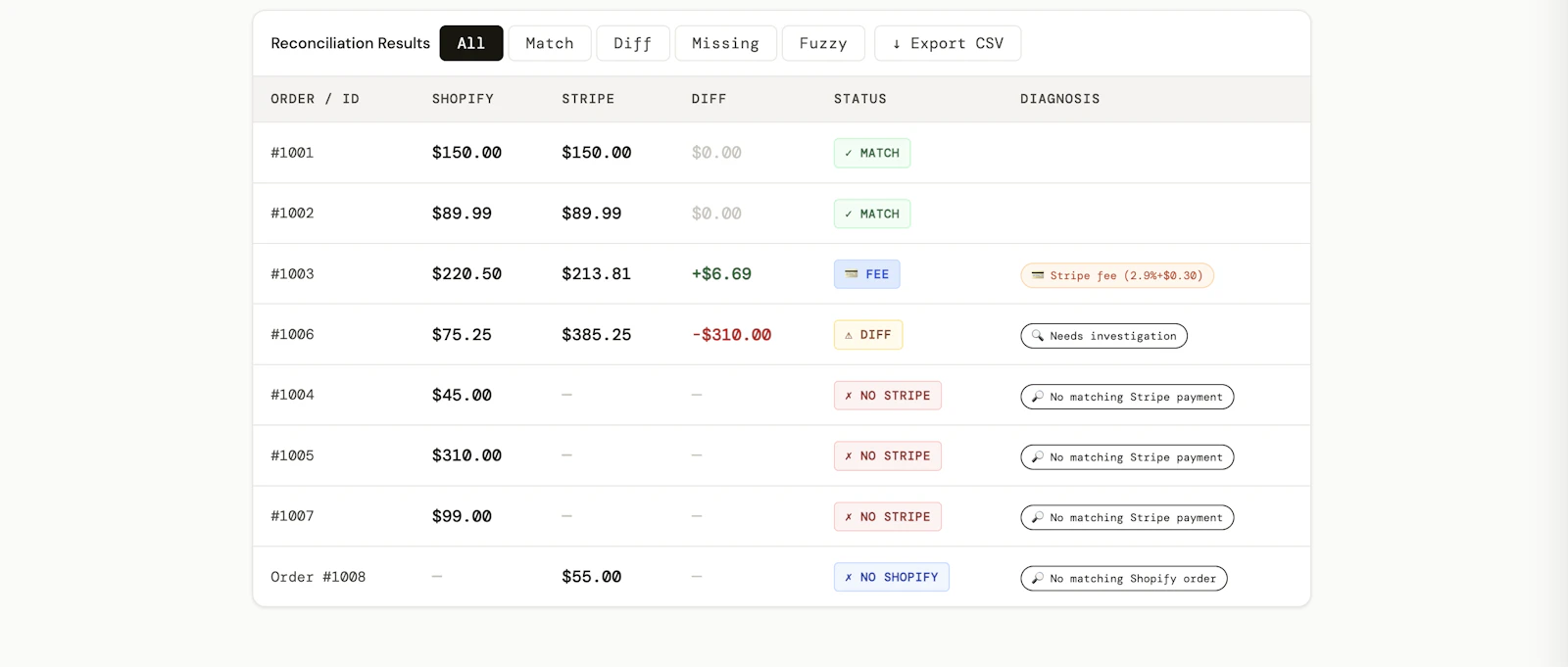1568x667 pixels.
Task: Click the FEE status badge
Action: click(867, 274)
